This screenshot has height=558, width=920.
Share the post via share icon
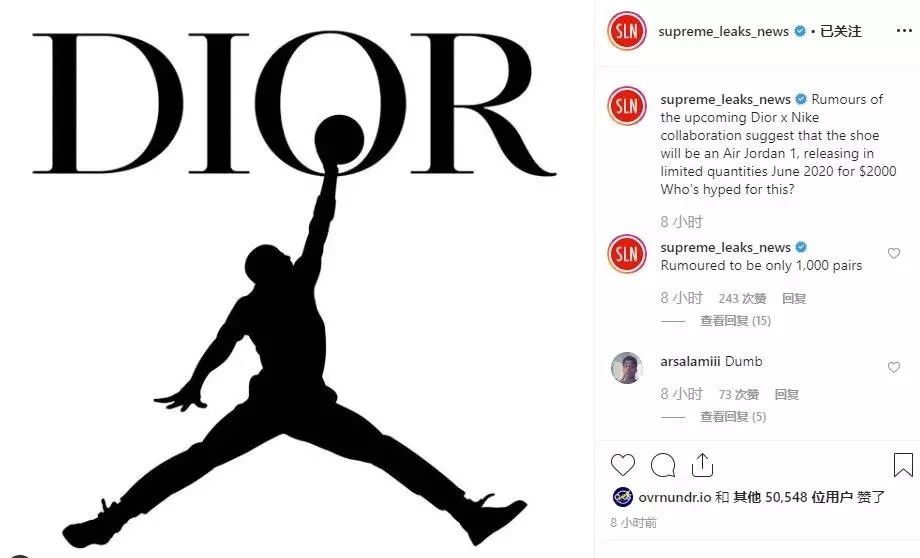tap(702, 465)
